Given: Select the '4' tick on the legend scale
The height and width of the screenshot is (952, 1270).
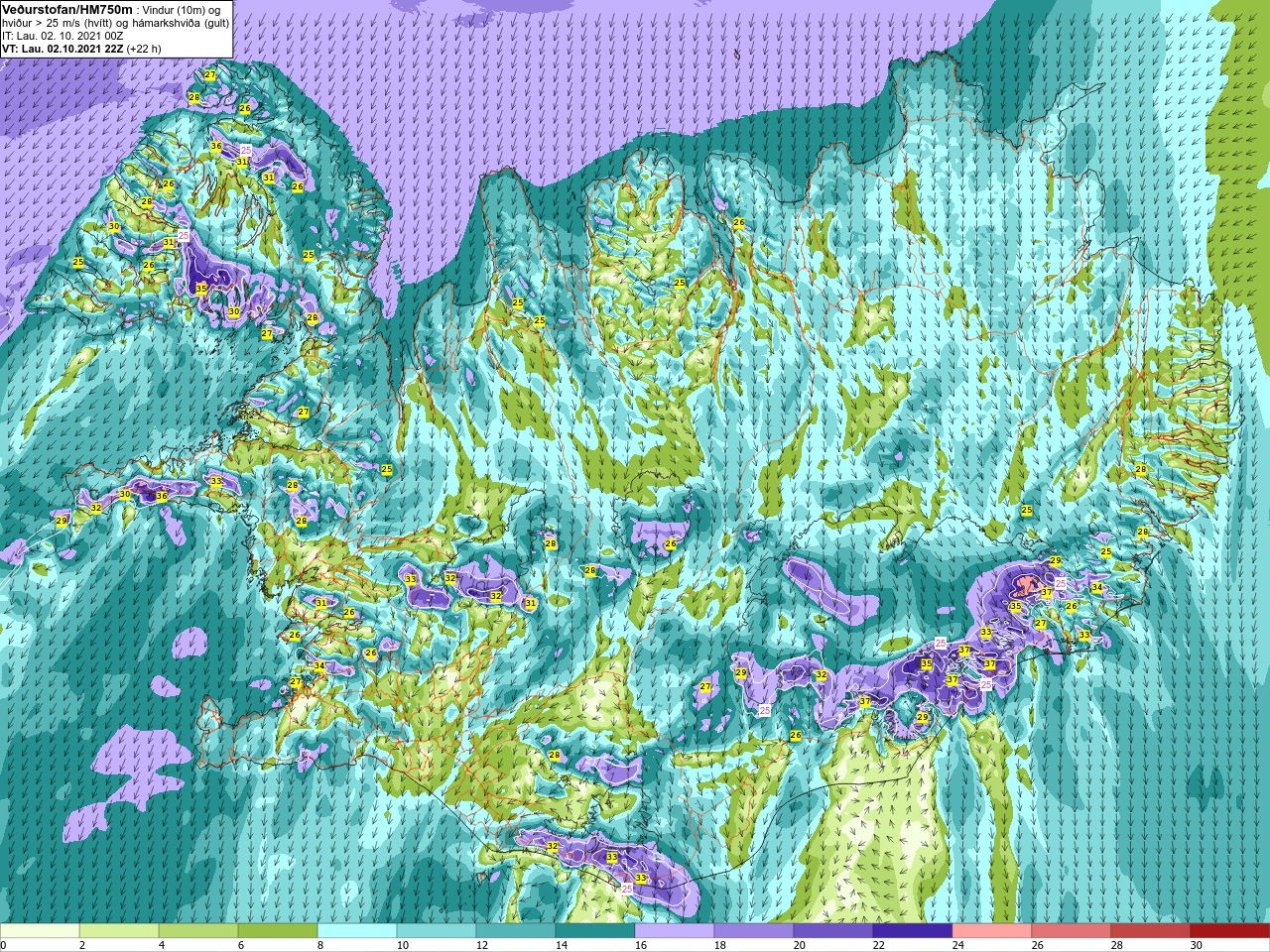Looking at the screenshot, I should click(x=162, y=945).
